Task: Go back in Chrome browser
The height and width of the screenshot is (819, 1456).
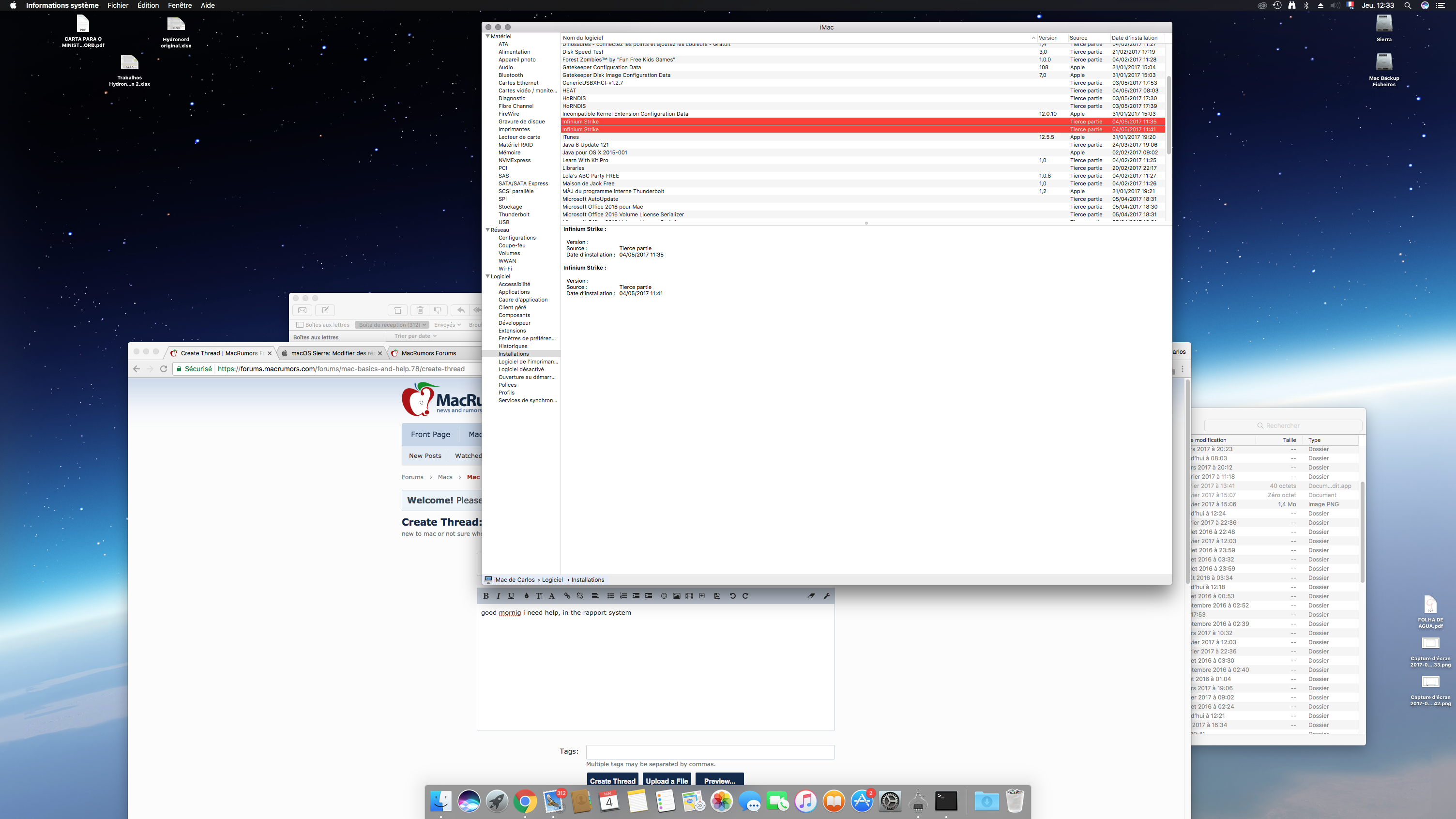Action: coord(136,368)
